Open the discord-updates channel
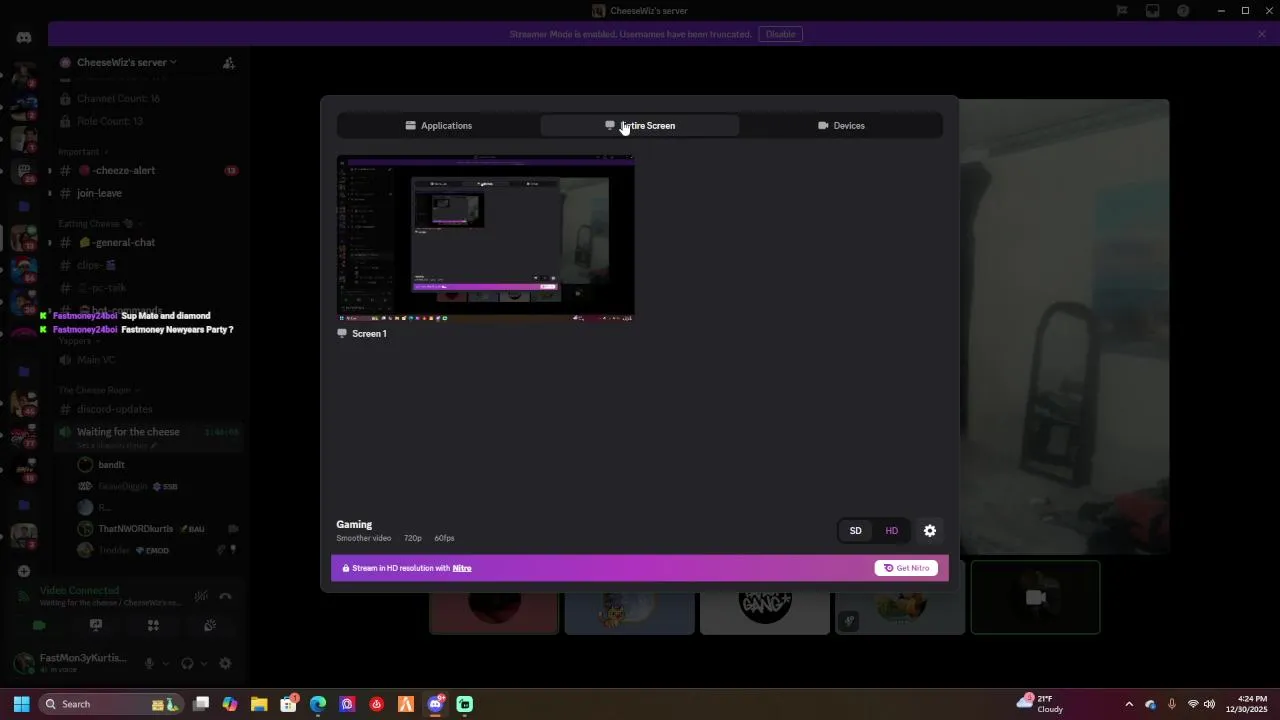This screenshot has height=720, width=1280. pos(148,409)
